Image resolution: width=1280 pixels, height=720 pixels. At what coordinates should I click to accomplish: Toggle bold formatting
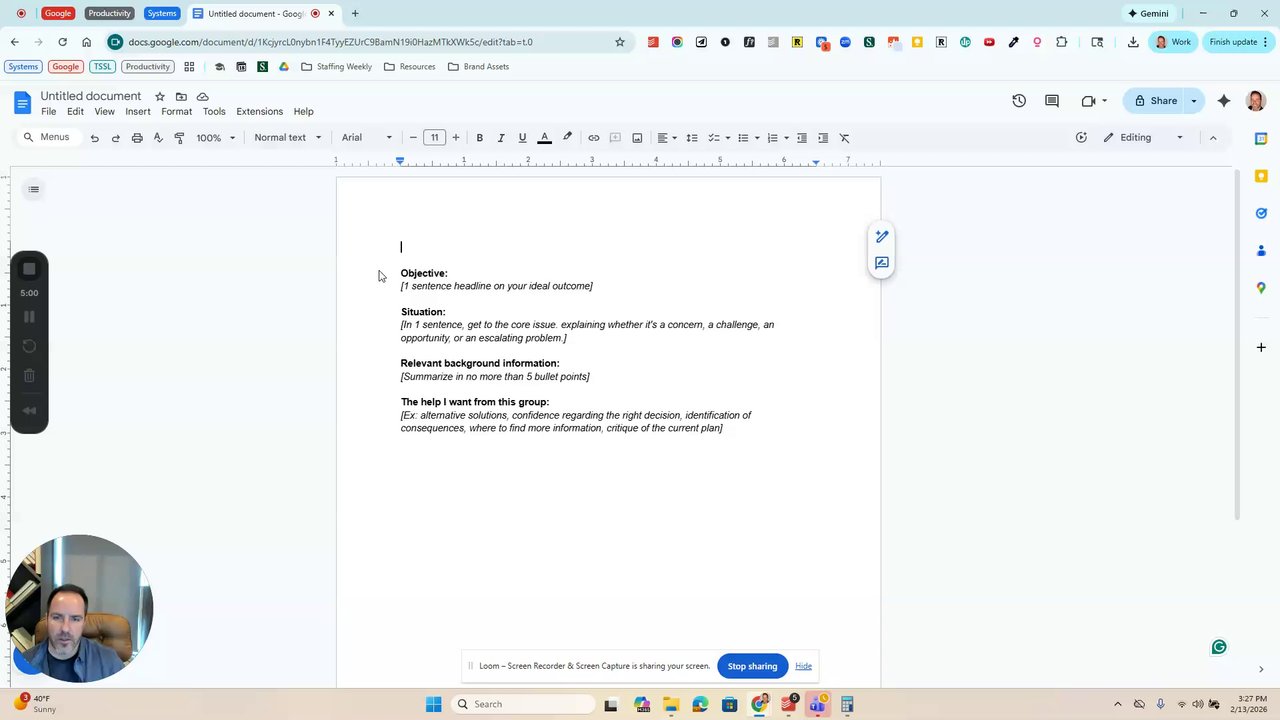coord(479,138)
